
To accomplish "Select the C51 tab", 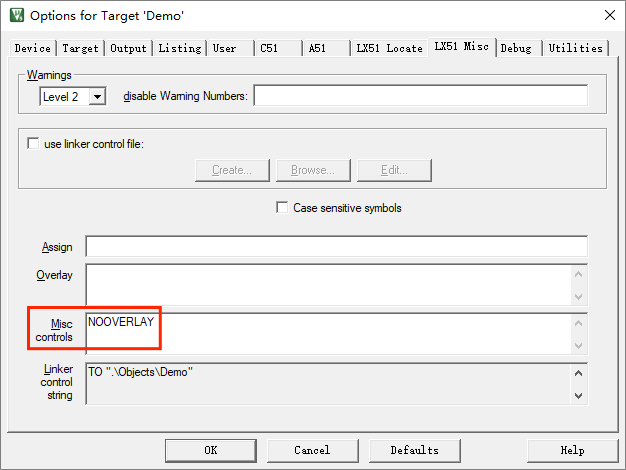I will click(270, 48).
